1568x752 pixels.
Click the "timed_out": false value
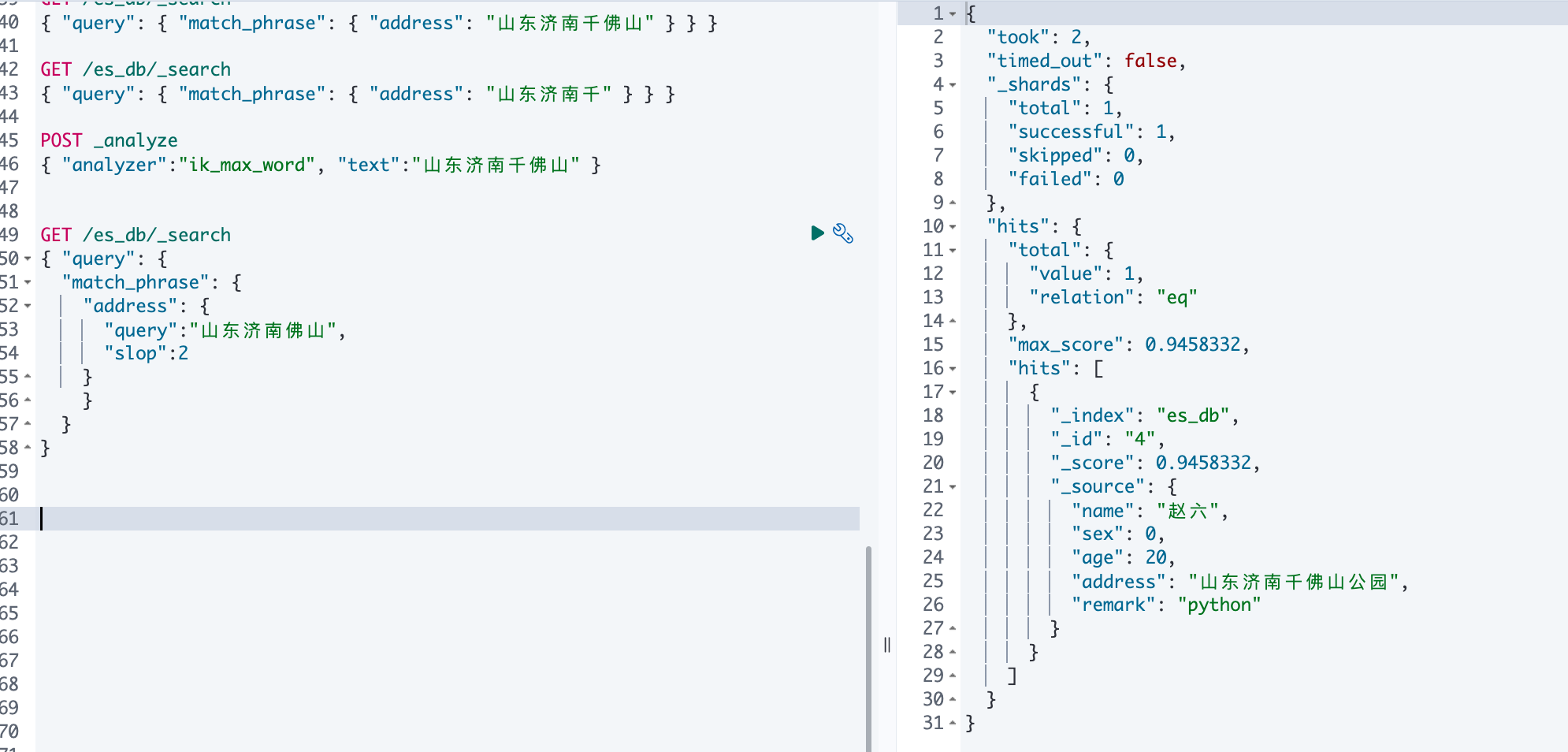(x=1150, y=61)
